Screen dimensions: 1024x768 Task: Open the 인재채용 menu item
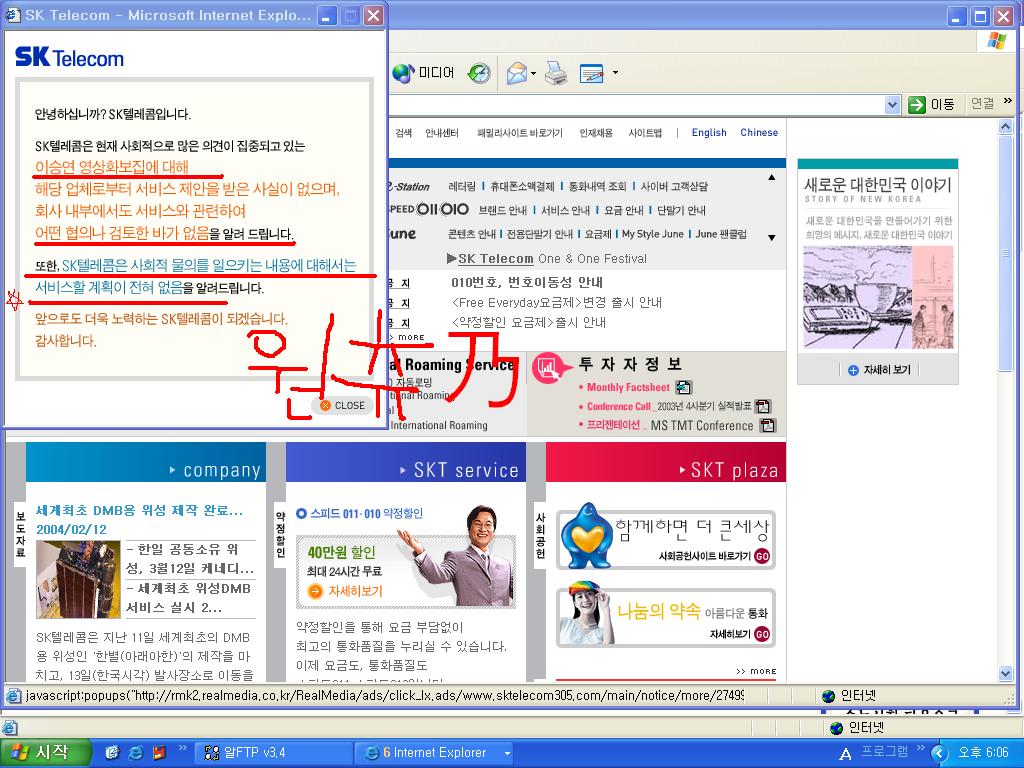tap(596, 133)
